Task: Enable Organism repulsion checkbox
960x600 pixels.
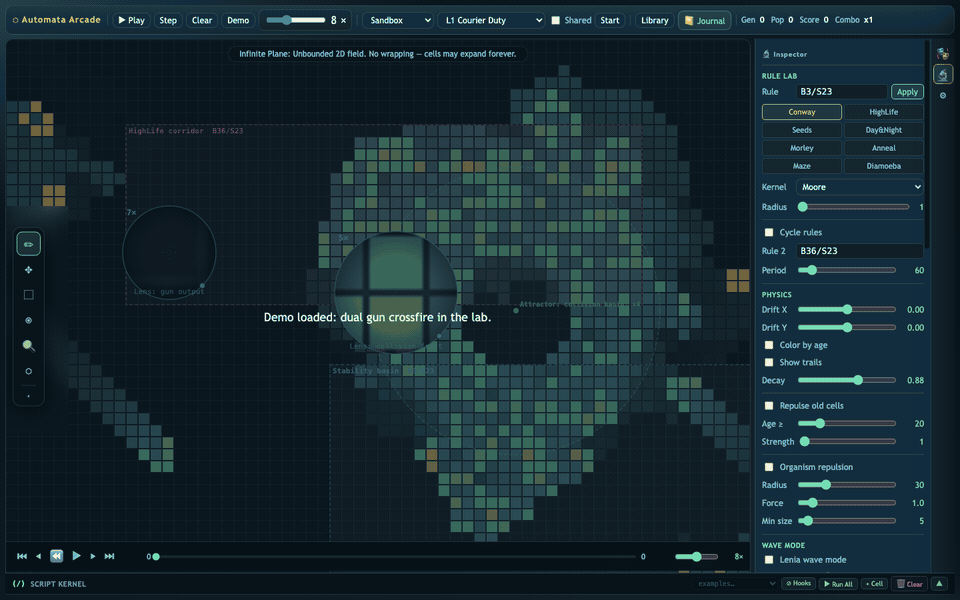Action: (x=769, y=467)
